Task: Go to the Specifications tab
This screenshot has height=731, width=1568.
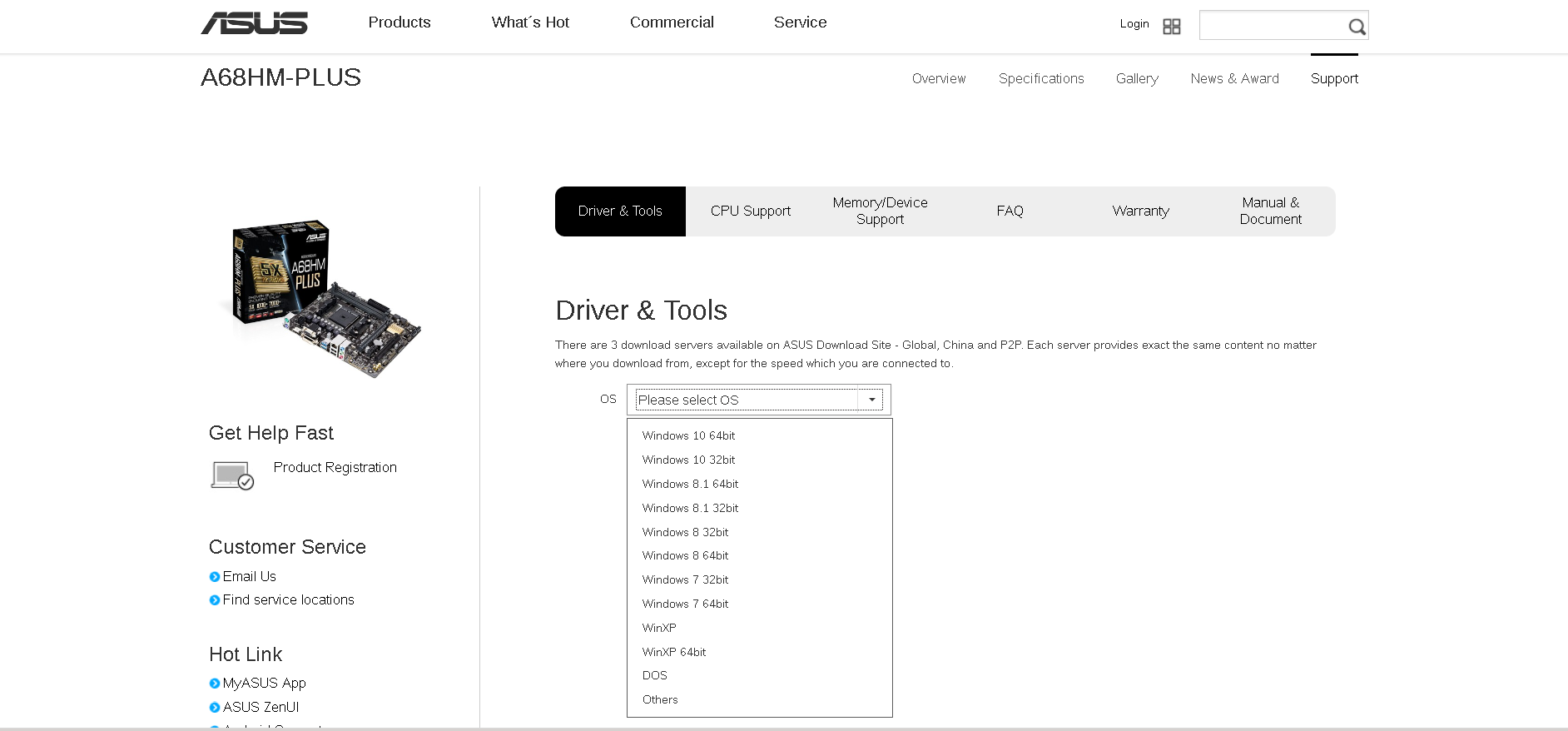Action: click(1041, 78)
